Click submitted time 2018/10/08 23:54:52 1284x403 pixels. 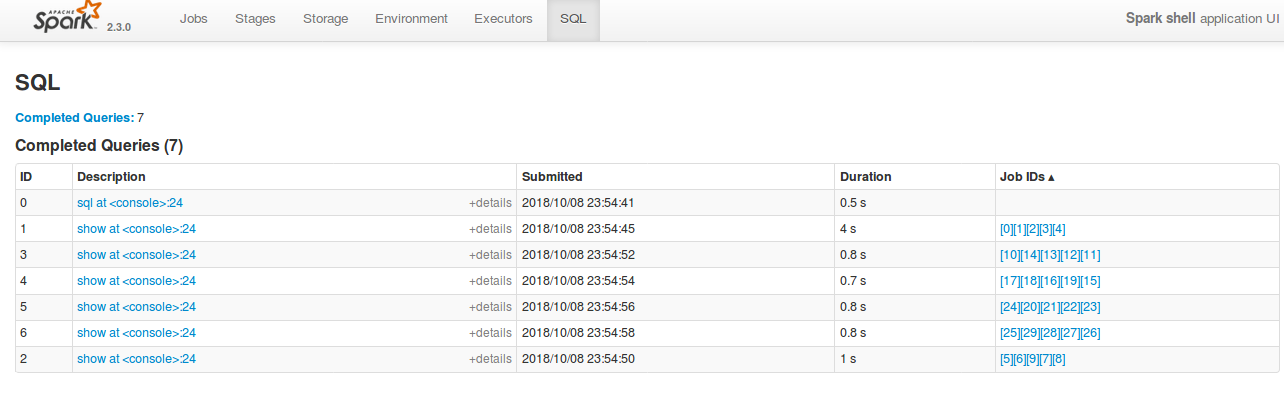[578, 255]
